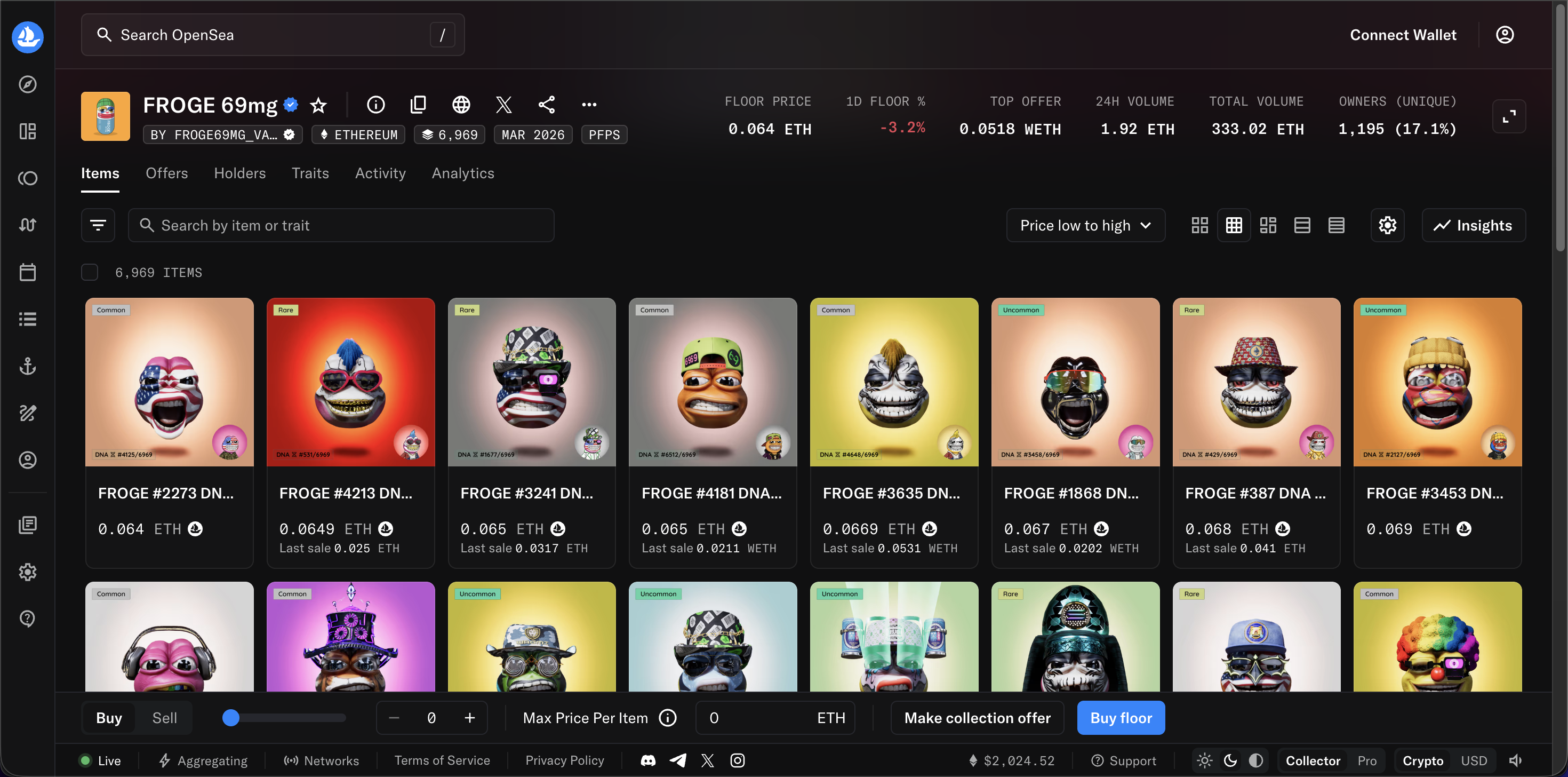Open the collection info icon
1568x777 pixels.
(375, 105)
